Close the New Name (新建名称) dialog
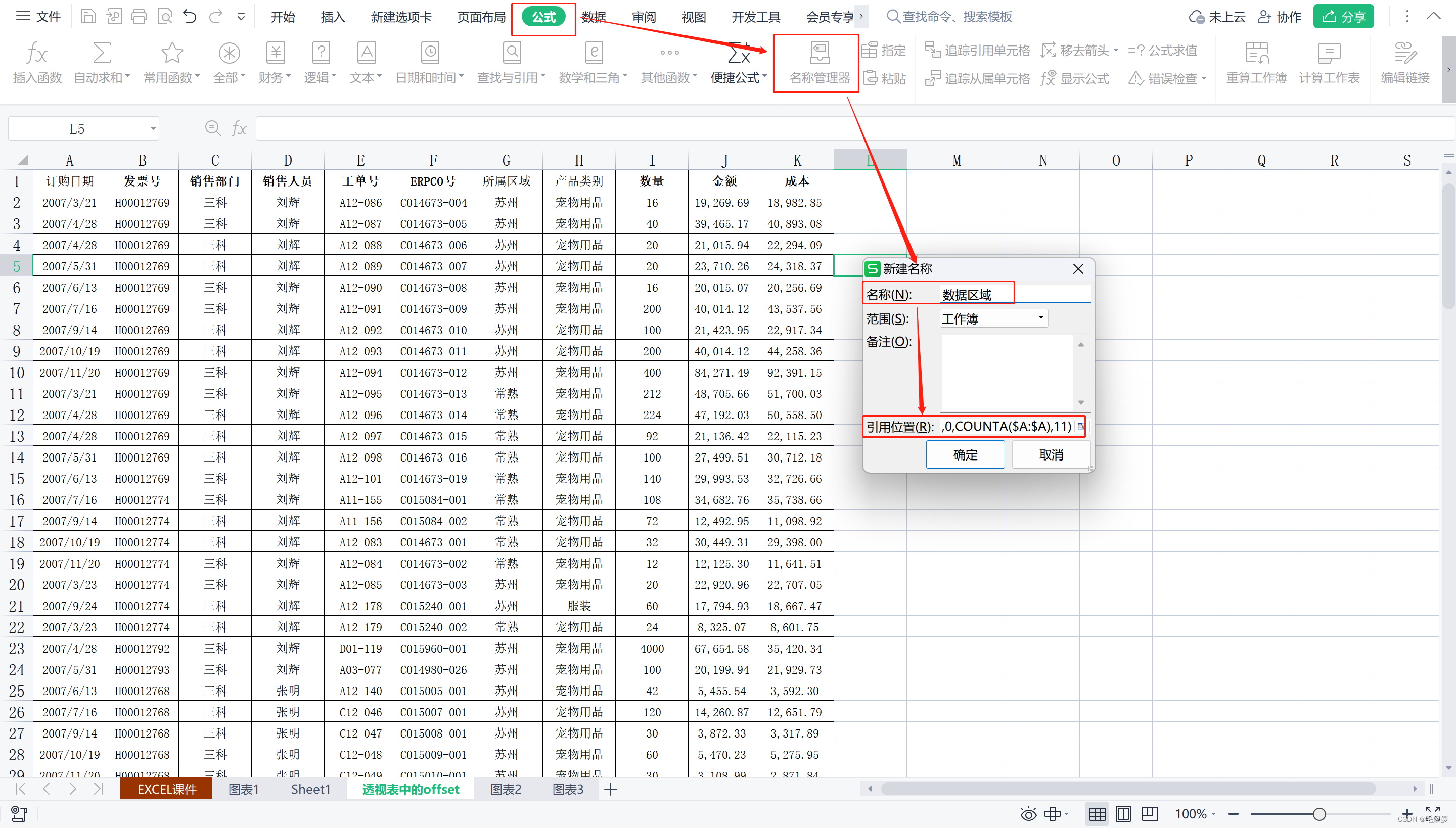The height and width of the screenshot is (828, 1456). point(1078,269)
